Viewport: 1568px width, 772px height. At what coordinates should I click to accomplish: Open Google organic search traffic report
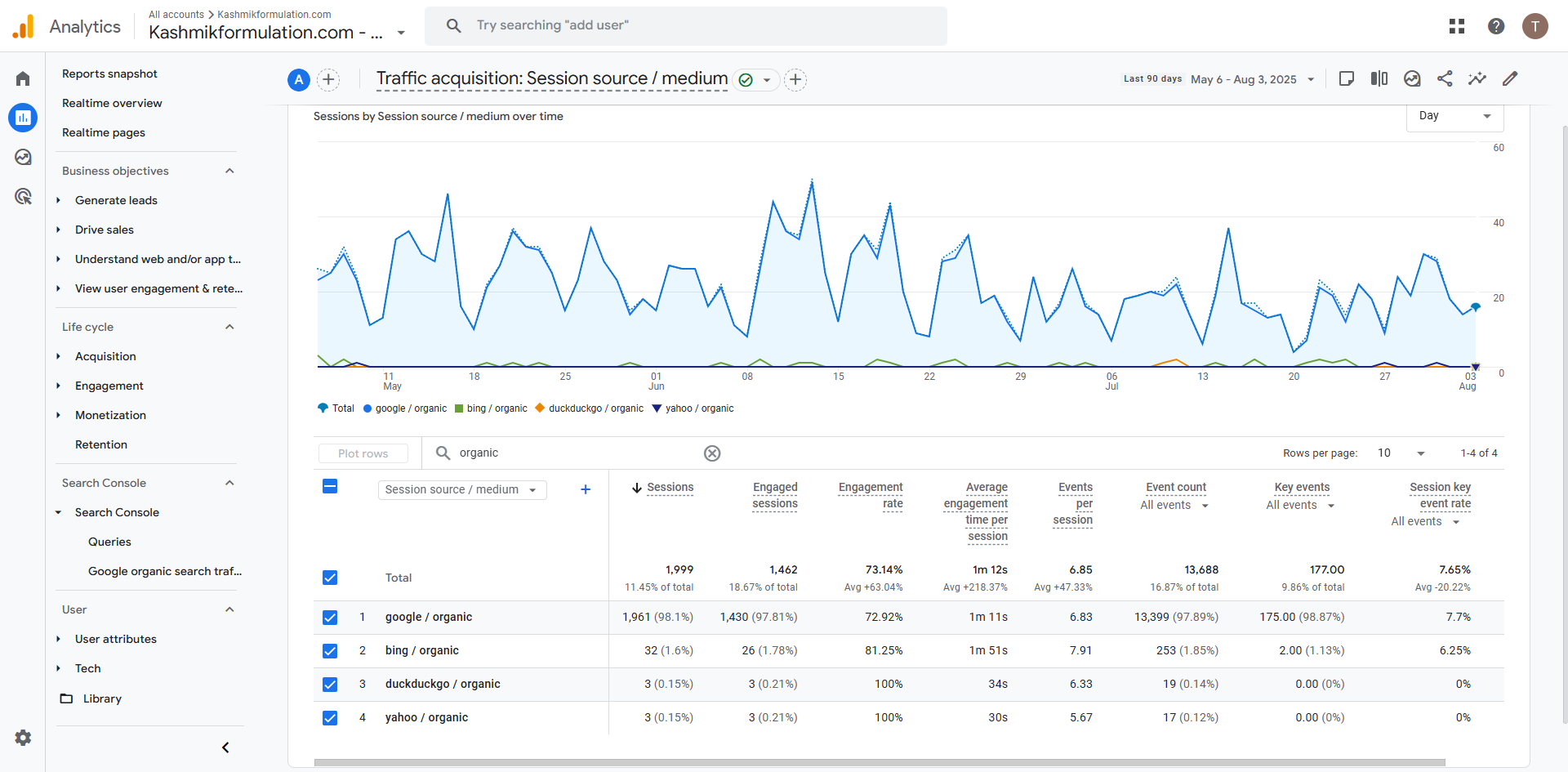(x=165, y=571)
